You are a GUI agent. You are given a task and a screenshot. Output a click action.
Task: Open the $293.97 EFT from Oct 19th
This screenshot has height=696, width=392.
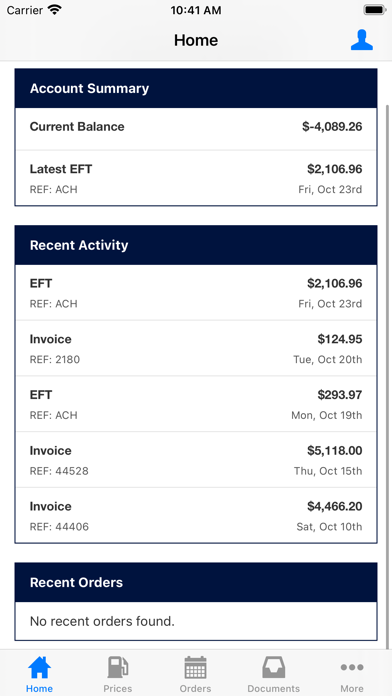coord(196,404)
